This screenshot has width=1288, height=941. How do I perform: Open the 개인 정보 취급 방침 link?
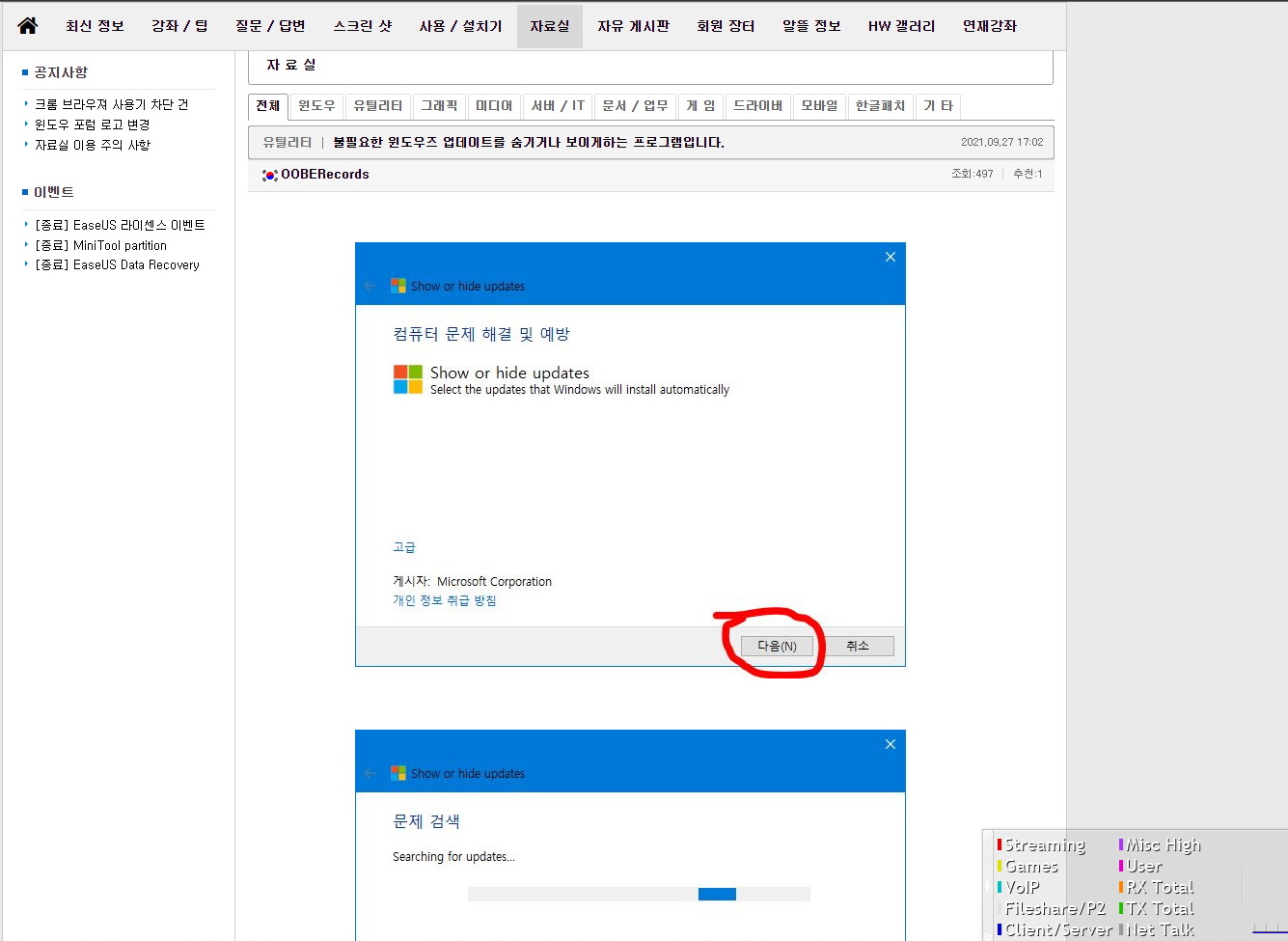tap(445, 600)
